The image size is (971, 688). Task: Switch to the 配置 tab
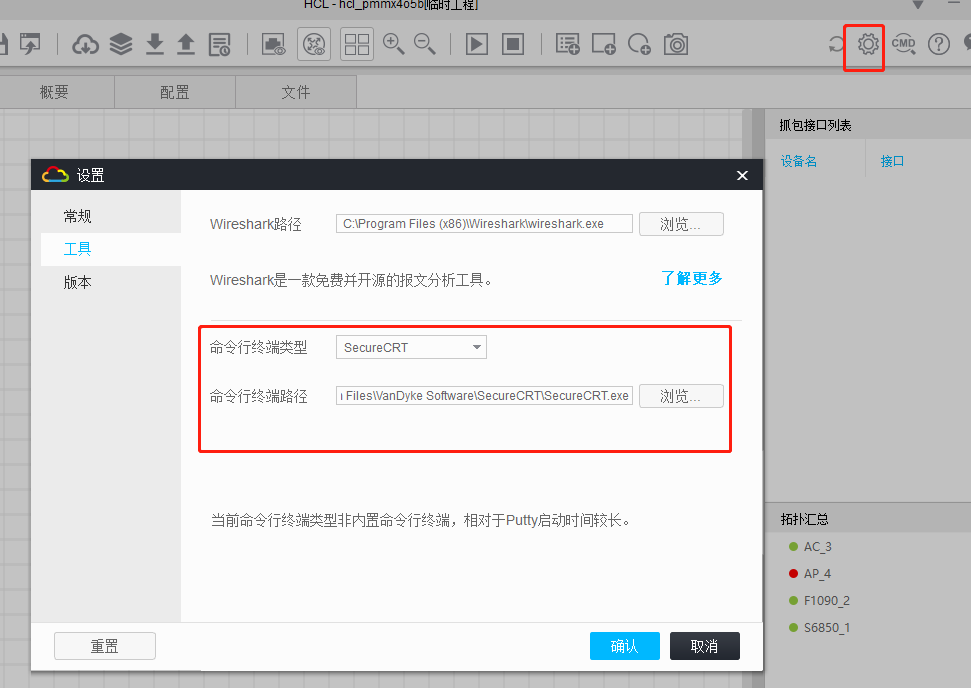[x=175, y=92]
